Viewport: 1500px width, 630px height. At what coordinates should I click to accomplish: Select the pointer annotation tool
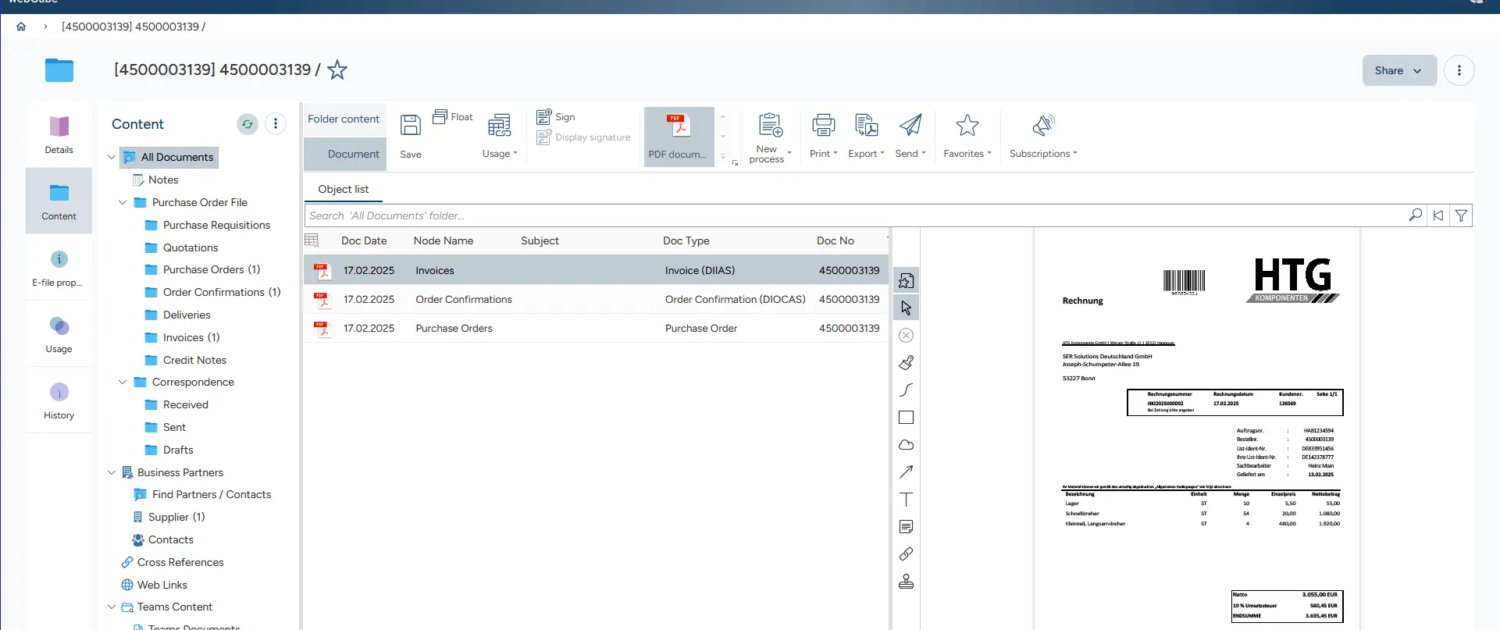pyautogui.click(x=906, y=308)
